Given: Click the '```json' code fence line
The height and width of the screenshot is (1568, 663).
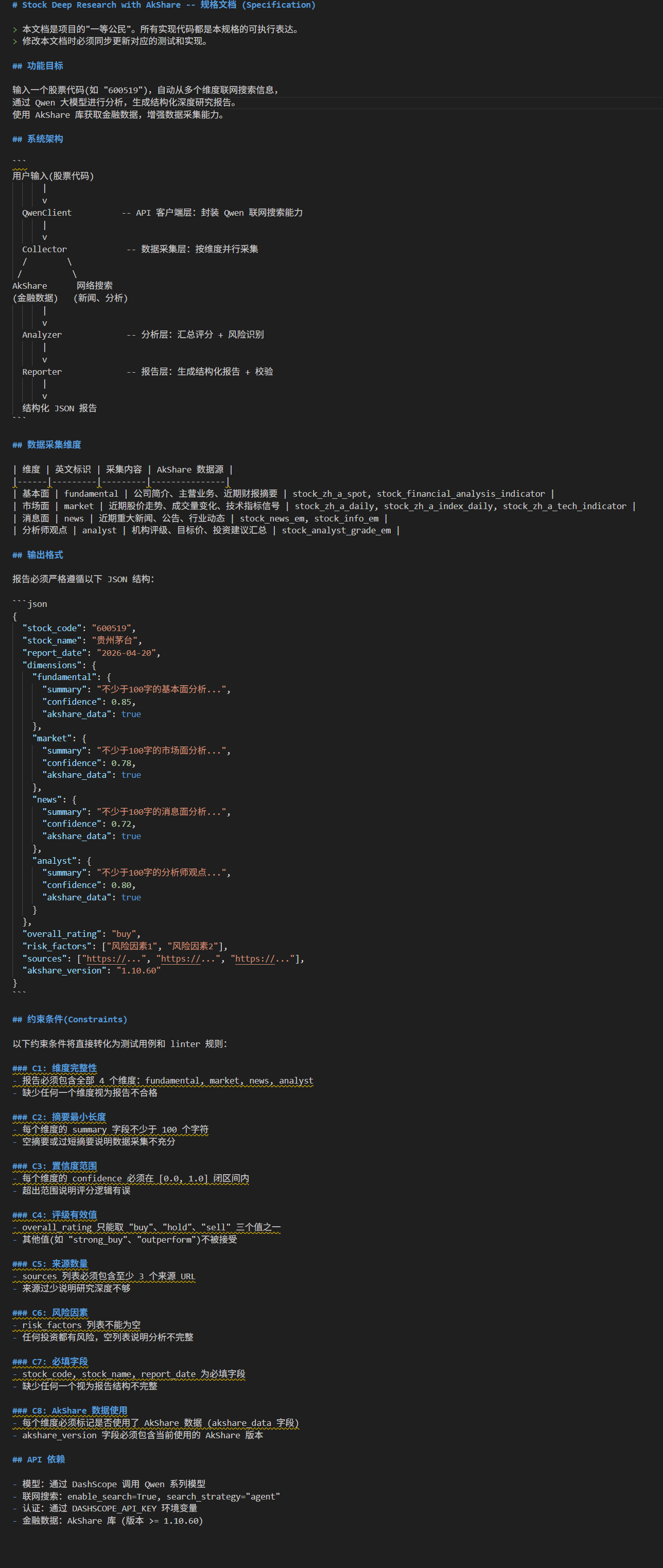Looking at the screenshot, I should 30,604.
